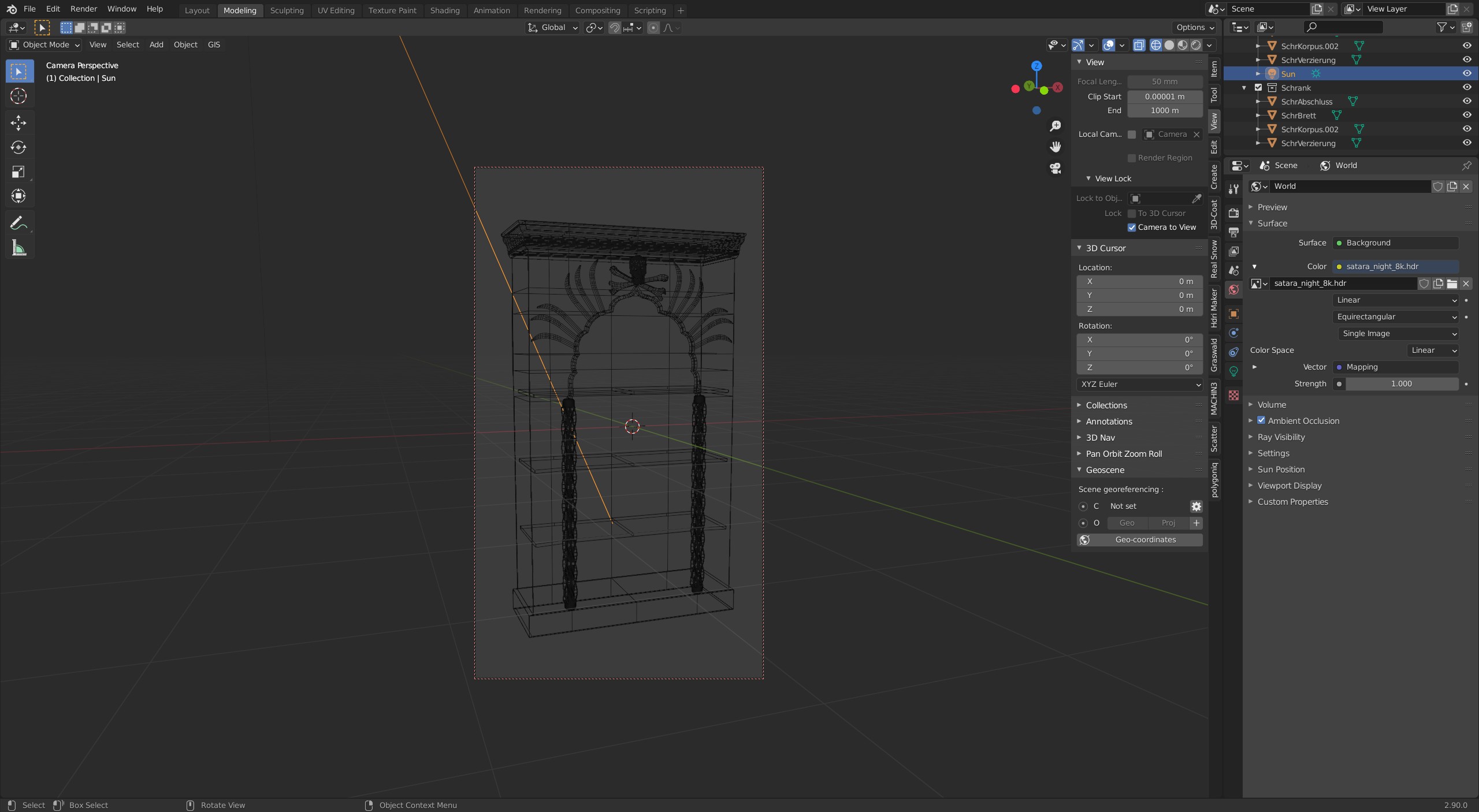Select the Measure ruler tool
The width and height of the screenshot is (1479, 812).
click(18, 248)
